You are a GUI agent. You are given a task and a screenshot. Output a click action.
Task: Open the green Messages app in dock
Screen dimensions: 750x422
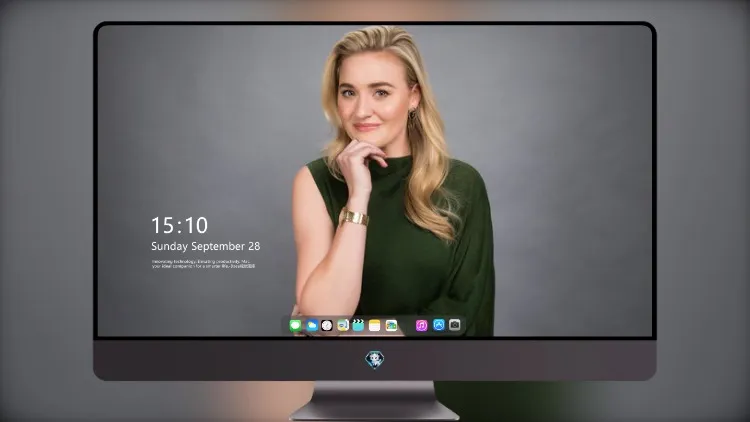(x=296, y=325)
